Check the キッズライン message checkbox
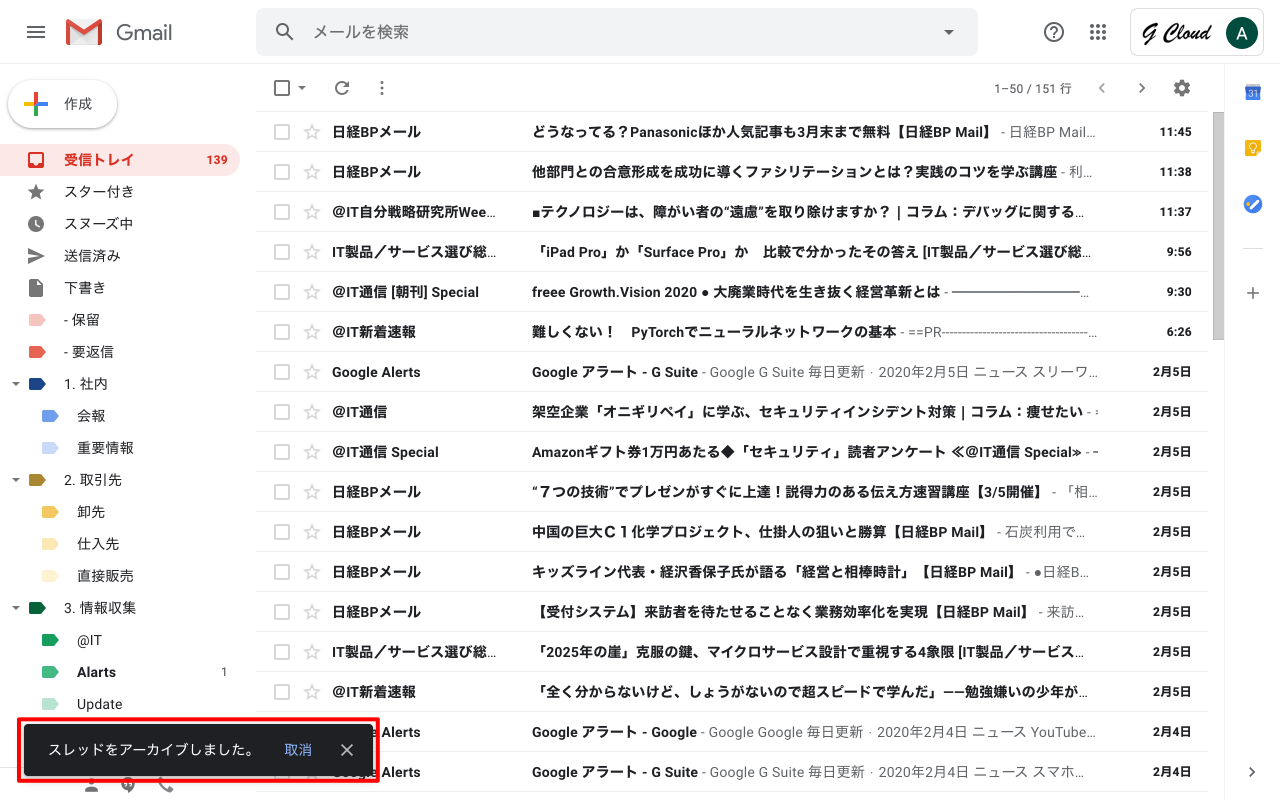This screenshot has width=1280, height=800. point(282,572)
